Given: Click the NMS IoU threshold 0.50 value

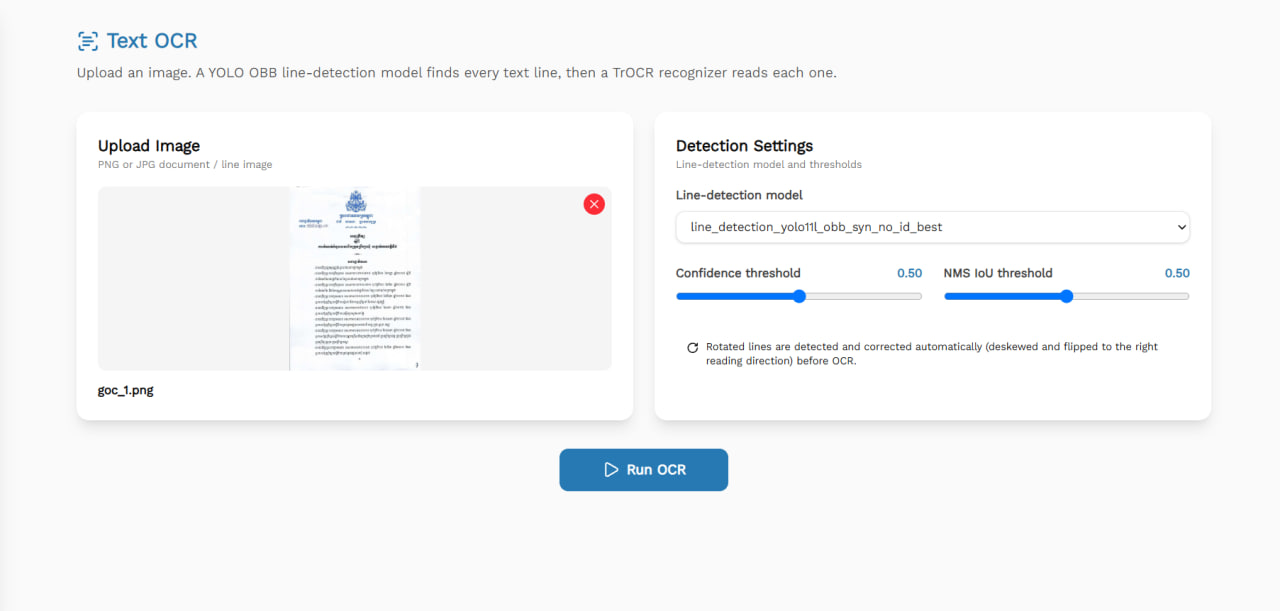Looking at the screenshot, I should [1177, 273].
